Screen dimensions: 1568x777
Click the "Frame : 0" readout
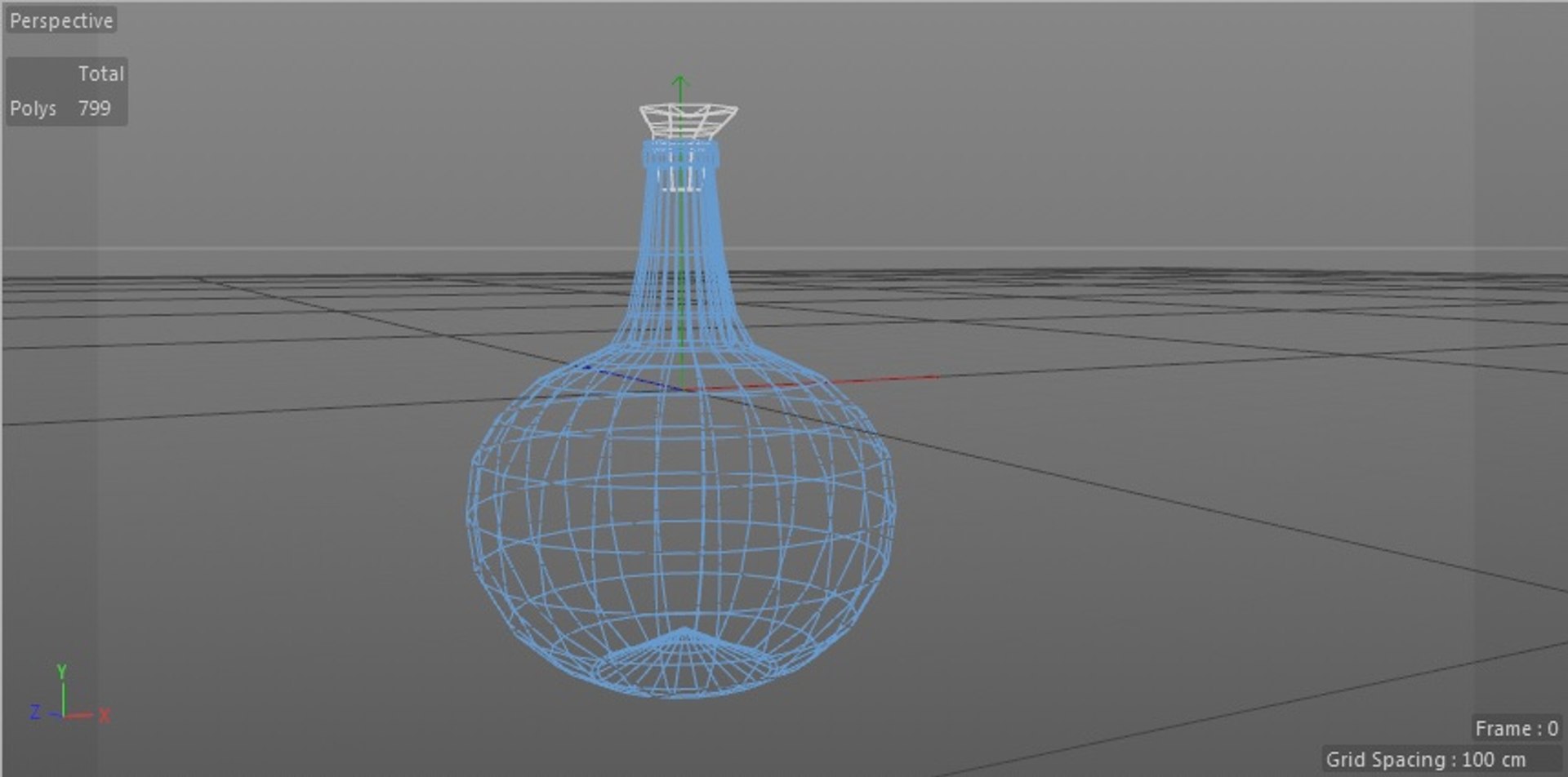click(x=1517, y=728)
